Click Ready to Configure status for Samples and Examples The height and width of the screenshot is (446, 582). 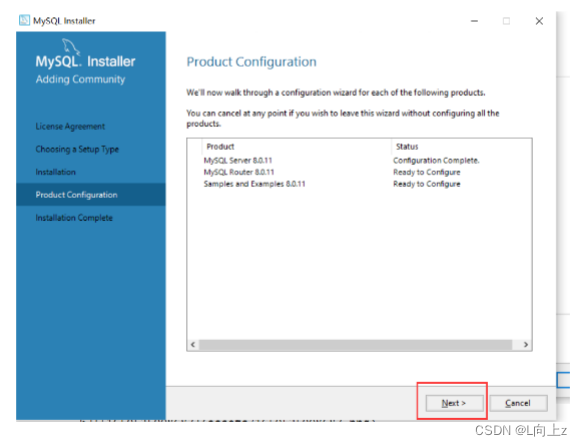pos(427,184)
